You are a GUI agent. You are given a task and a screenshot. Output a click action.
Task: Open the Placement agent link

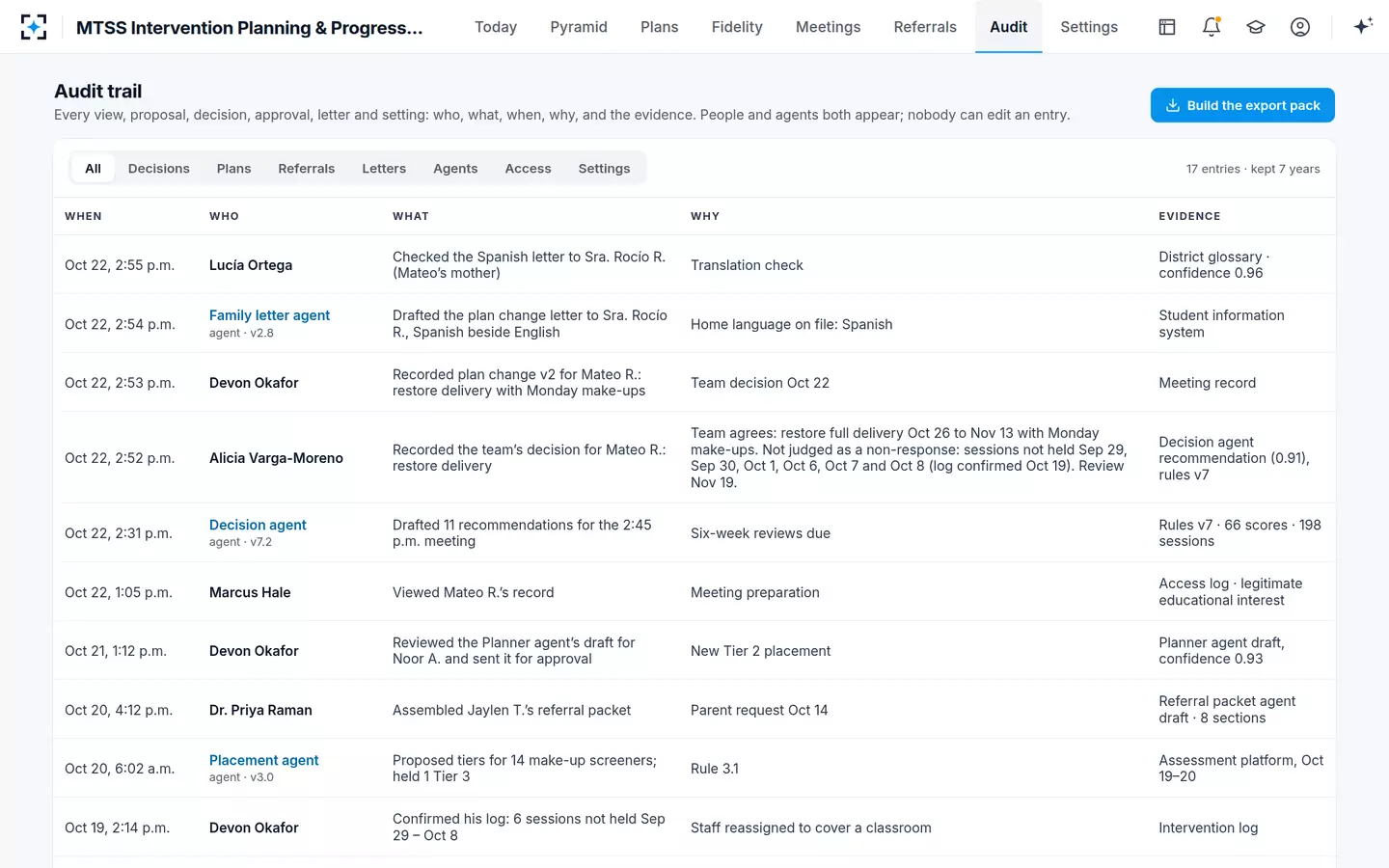263,760
